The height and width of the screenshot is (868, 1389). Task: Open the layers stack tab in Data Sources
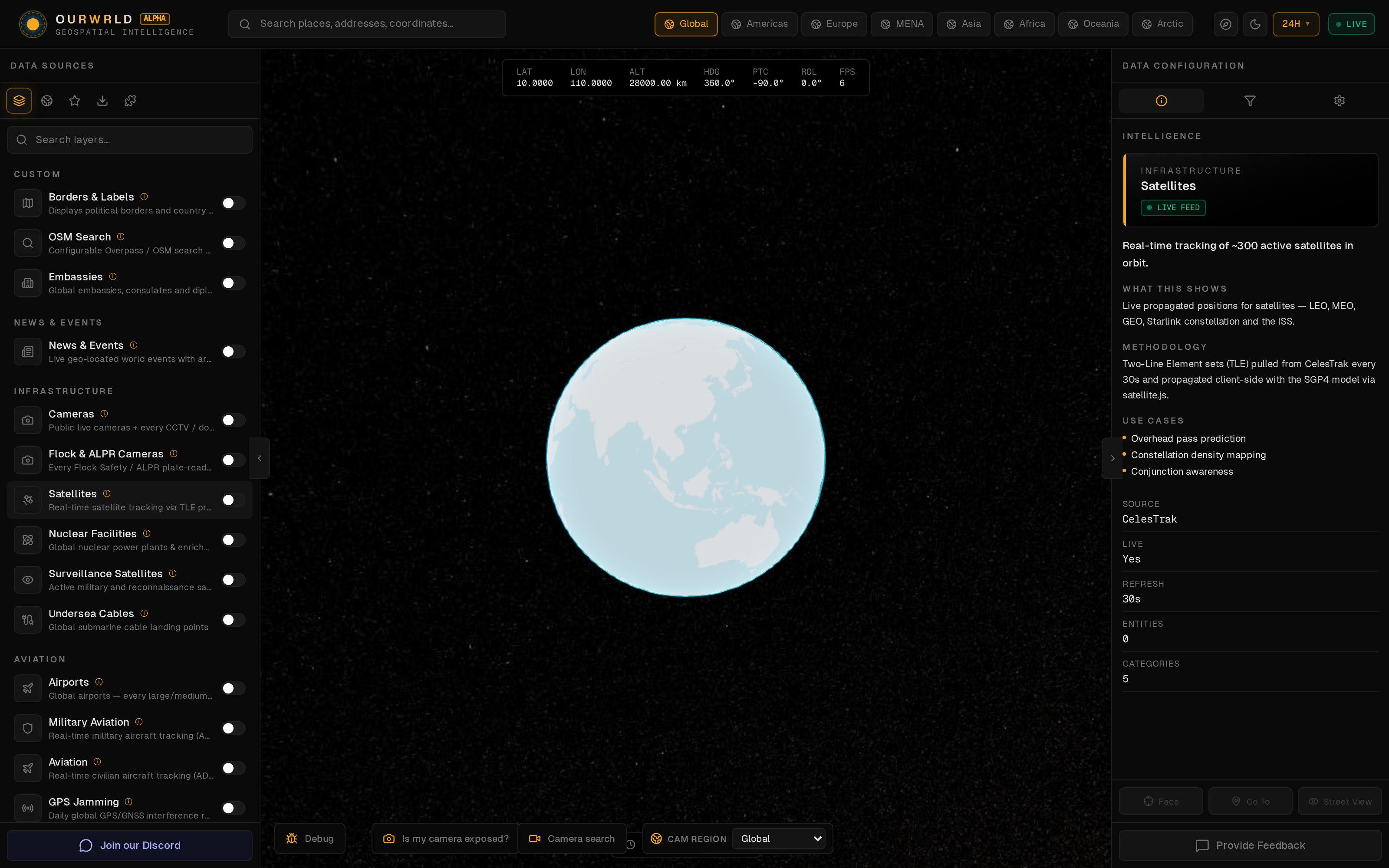pos(19,101)
